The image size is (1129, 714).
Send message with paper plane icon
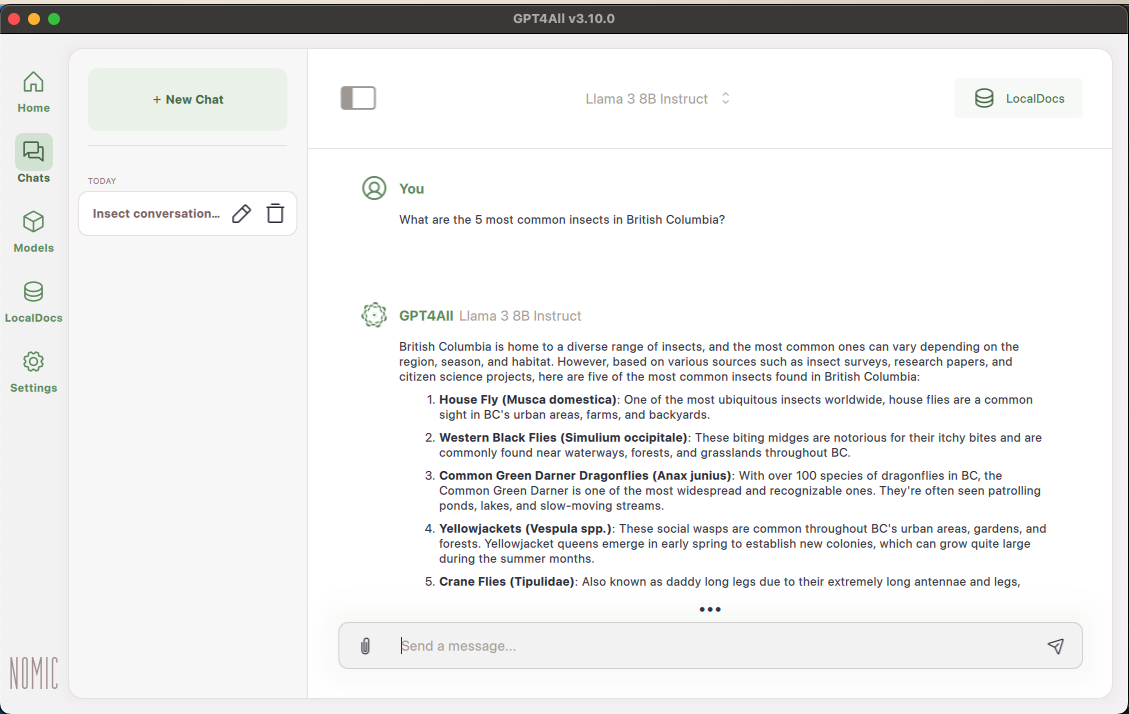[1055, 646]
